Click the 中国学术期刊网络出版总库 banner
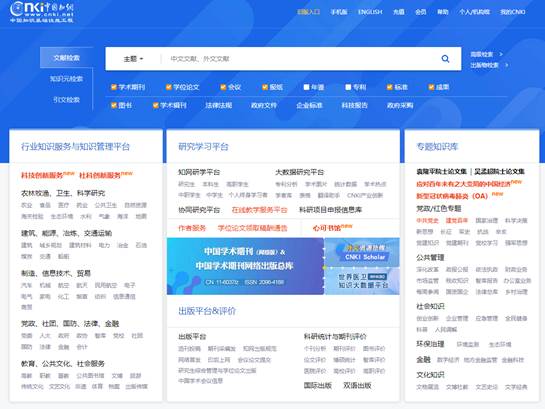This screenshot has width=545, height=409. click(245, 266)
